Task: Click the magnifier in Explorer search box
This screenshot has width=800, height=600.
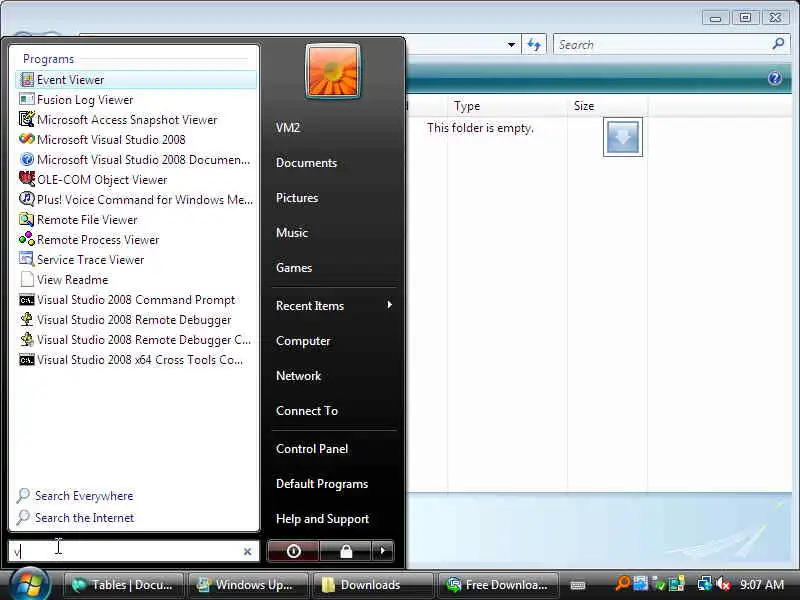Action: point(779,44)
